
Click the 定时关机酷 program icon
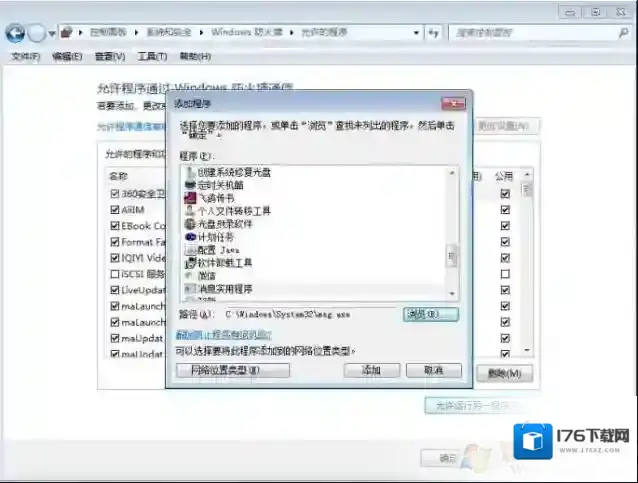190,185
